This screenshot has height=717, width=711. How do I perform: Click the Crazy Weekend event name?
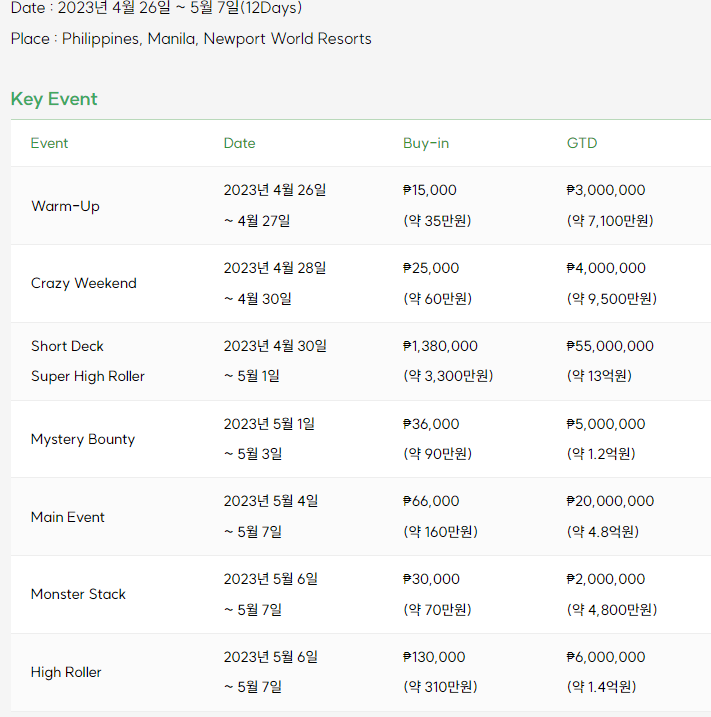coord(84,283)
